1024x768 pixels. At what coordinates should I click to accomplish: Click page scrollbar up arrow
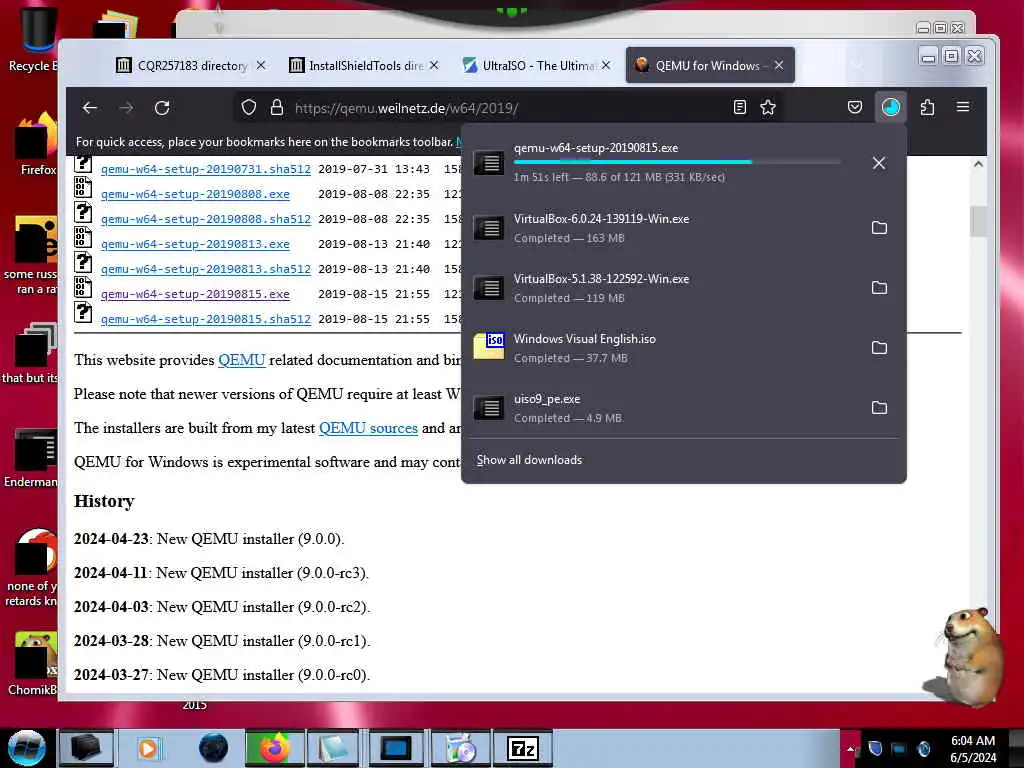[x=978, y=164]
